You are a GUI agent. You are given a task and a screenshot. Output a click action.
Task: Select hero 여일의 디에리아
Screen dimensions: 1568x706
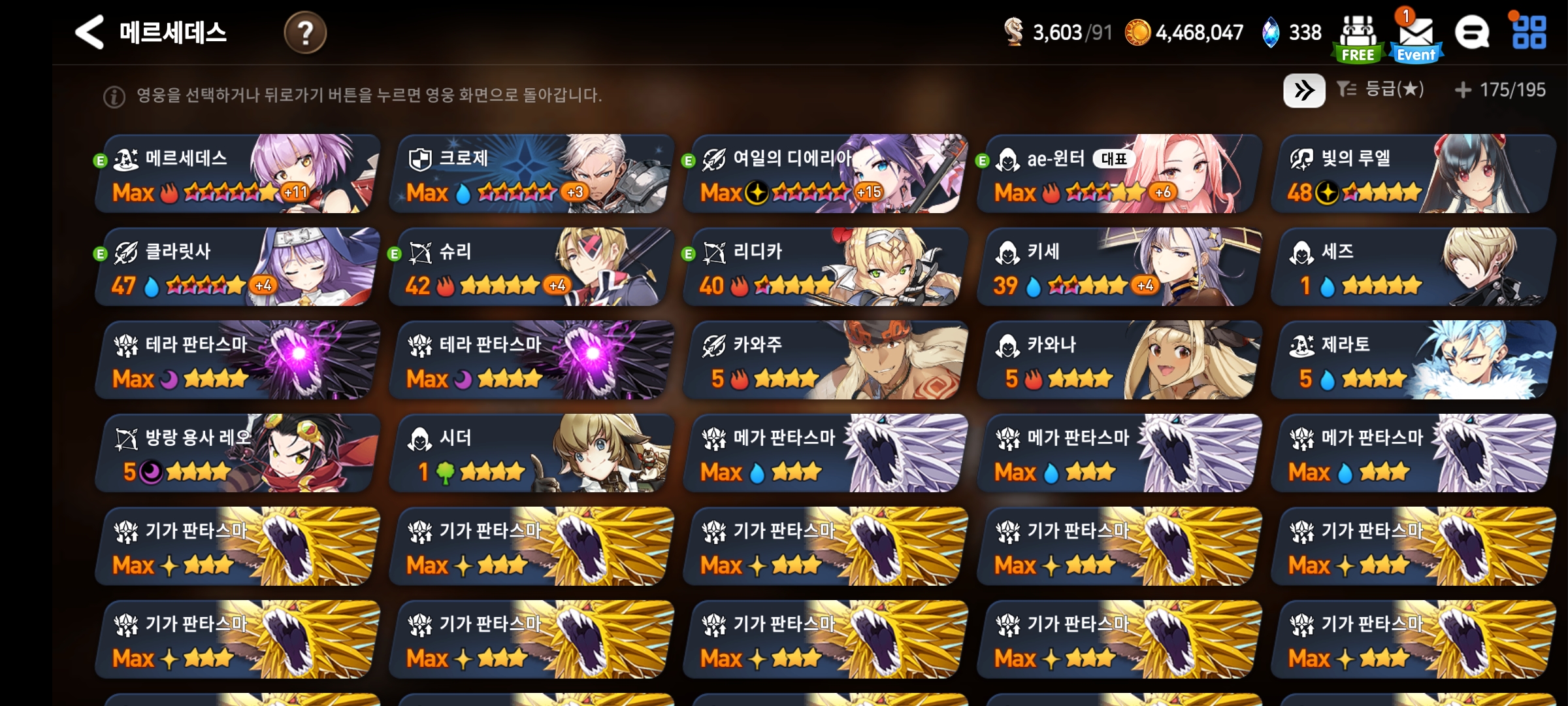click(x=825, y=174)
